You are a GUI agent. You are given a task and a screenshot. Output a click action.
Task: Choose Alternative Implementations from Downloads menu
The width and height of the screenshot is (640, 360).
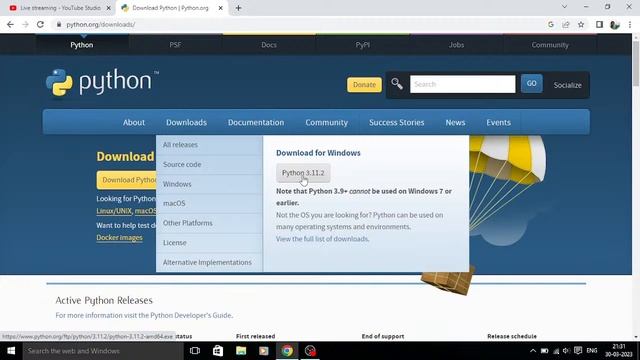tap(209, 262)
